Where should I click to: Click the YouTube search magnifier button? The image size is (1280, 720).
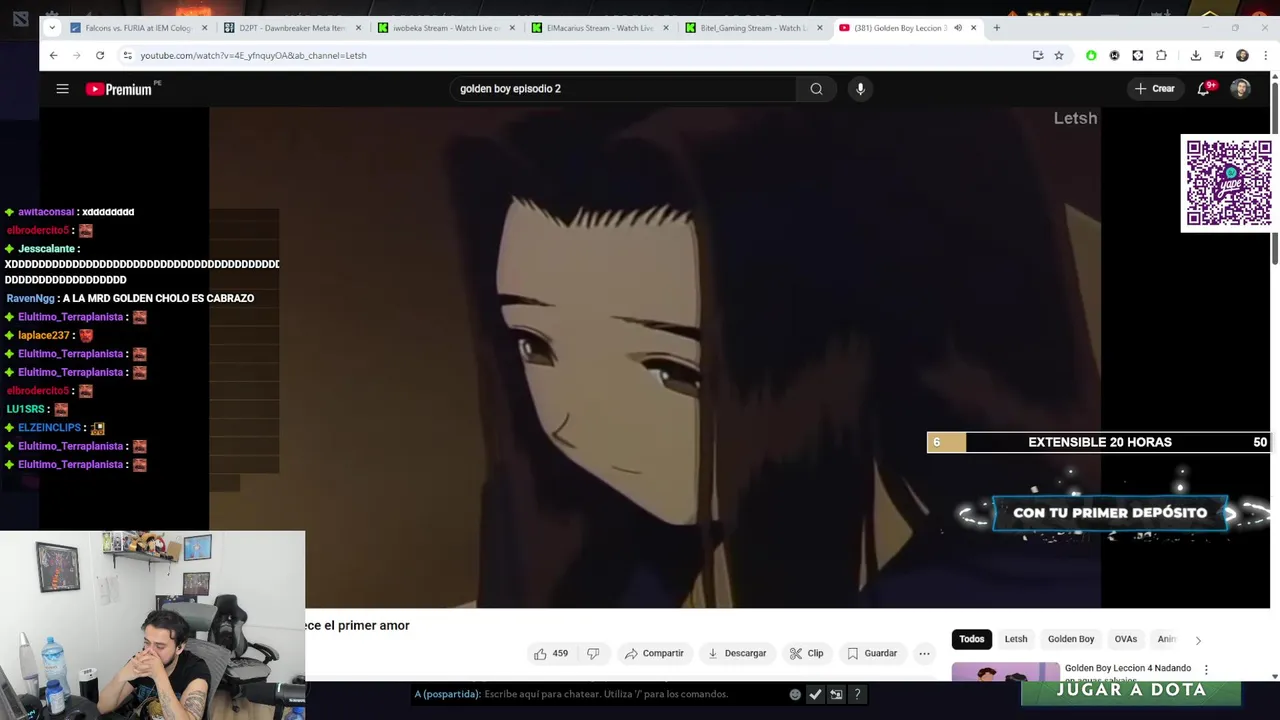point(816,89)
